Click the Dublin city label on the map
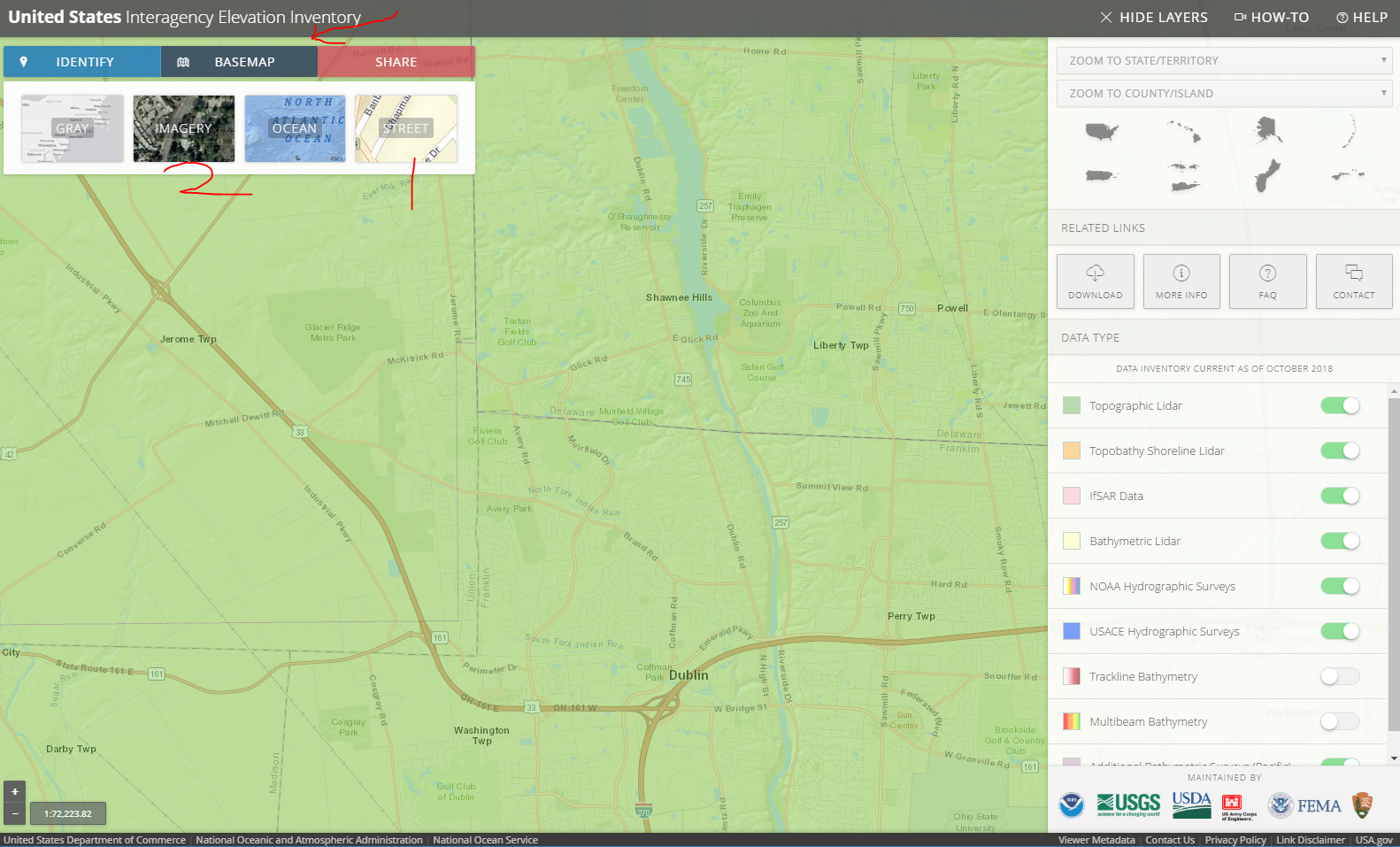The height and width of the screenshot is (847, 1400). pos(688,675)
